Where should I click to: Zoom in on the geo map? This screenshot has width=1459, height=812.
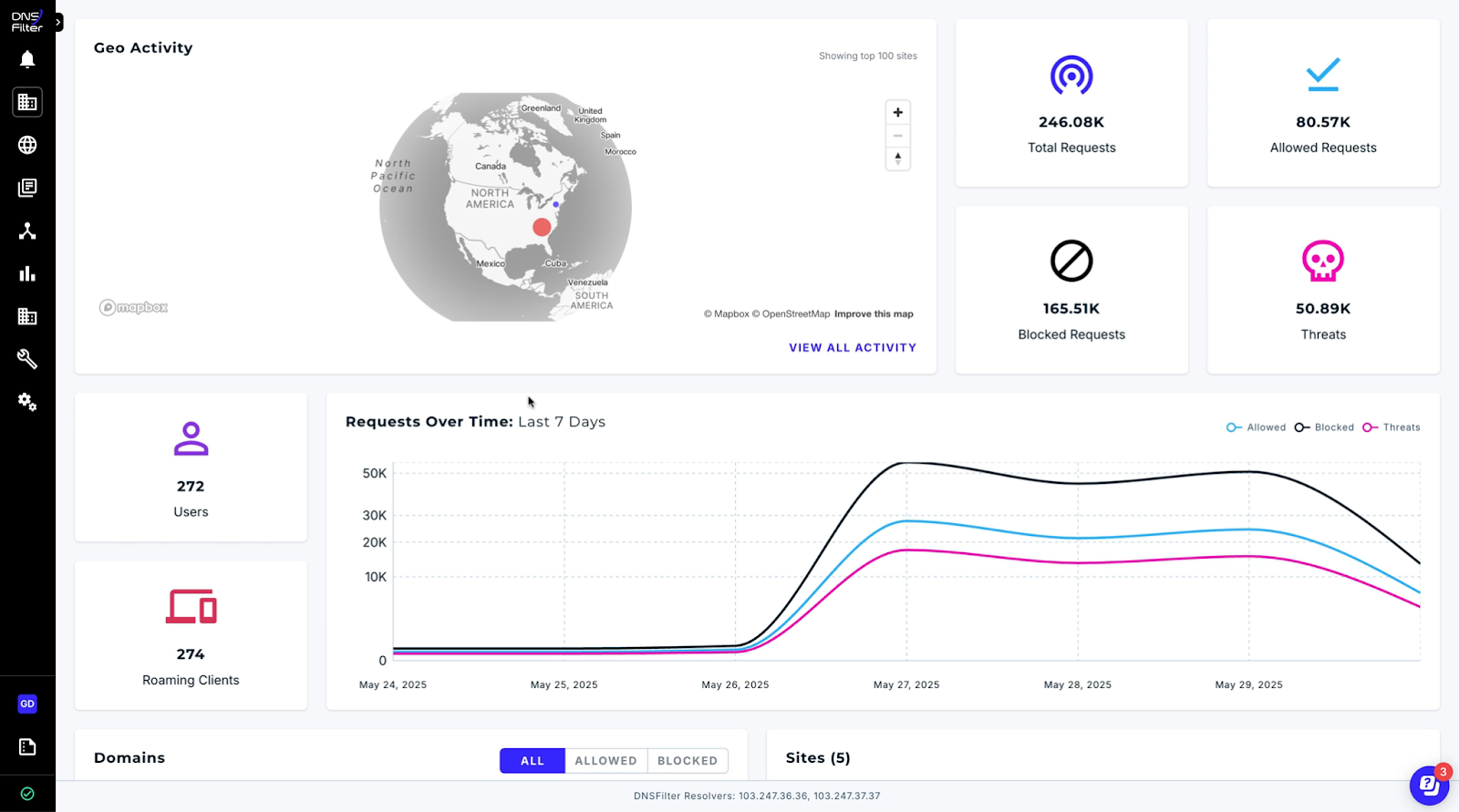pos(898,112)
